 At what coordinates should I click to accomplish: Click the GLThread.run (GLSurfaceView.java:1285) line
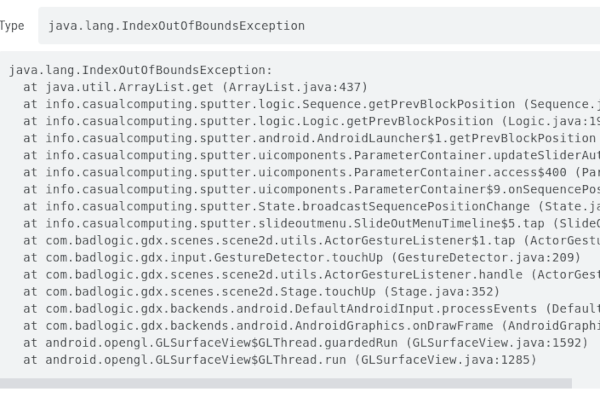pos(280,360)
